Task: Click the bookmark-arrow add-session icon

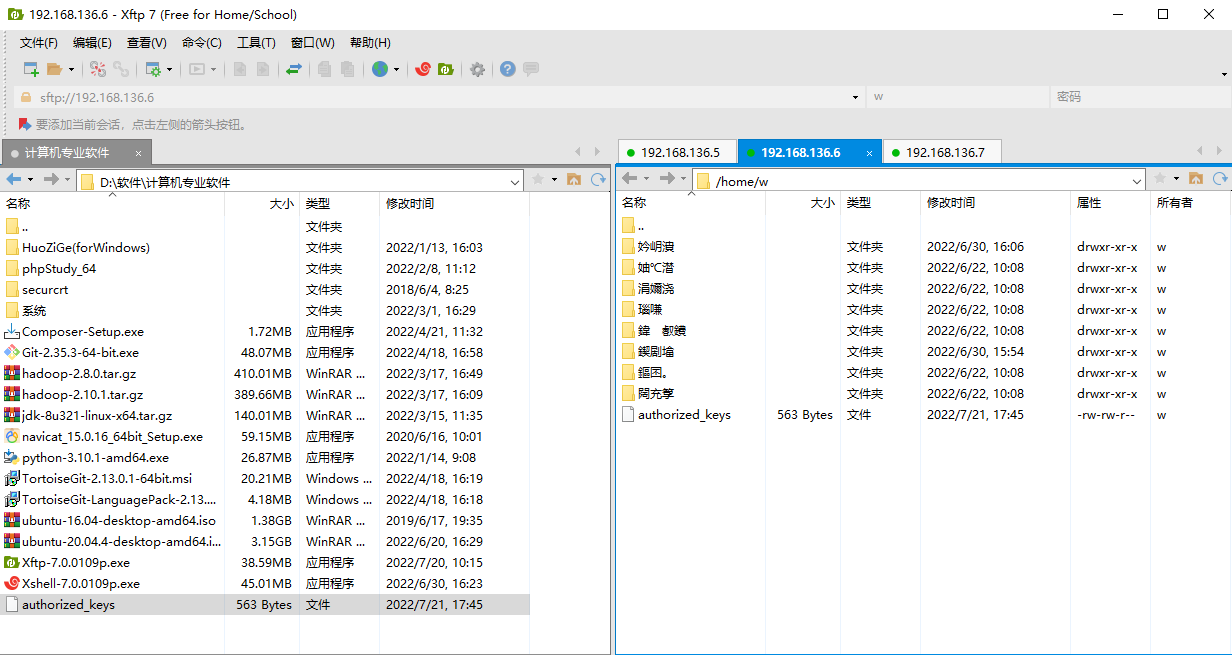Action: tap(25, 125)
